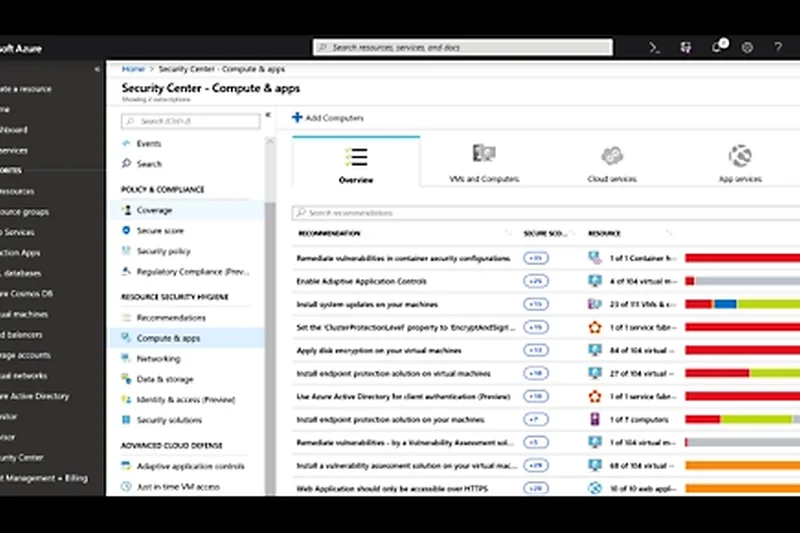The width and height of the screenshot is (800, 533).
Task: Open 'Install system updates on your machines'
Action: (367, 304)
